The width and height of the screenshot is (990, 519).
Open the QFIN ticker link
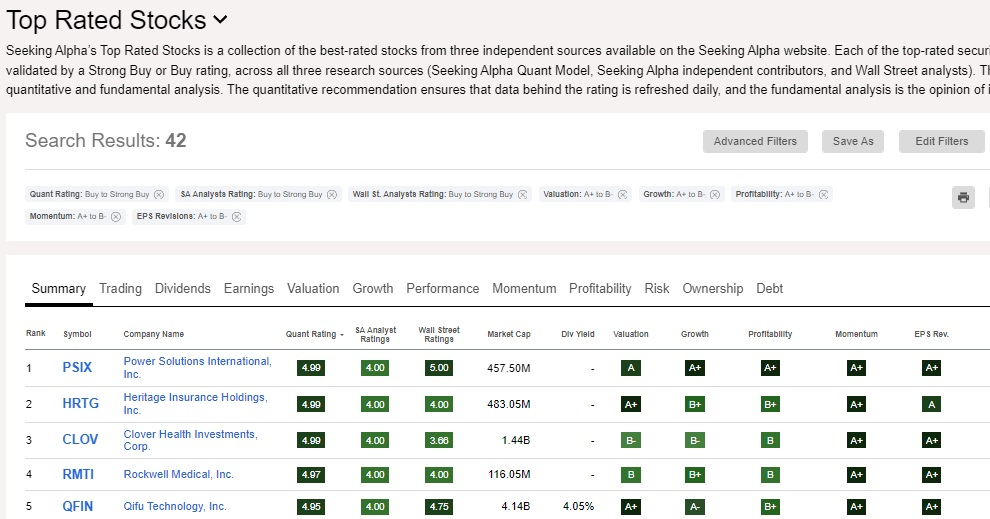click(x=77, y=506)
